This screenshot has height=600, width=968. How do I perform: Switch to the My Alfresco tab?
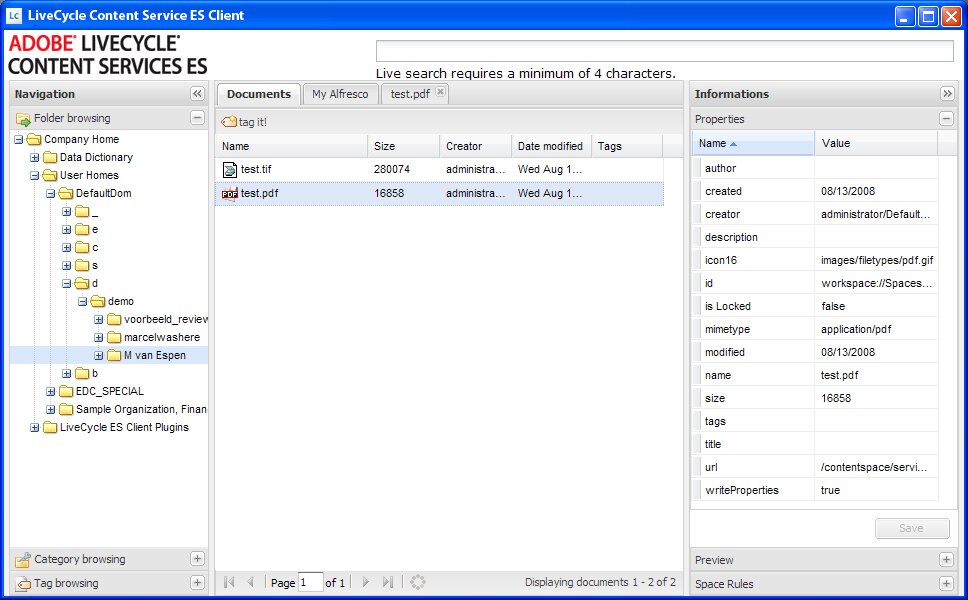coord(340,94)
